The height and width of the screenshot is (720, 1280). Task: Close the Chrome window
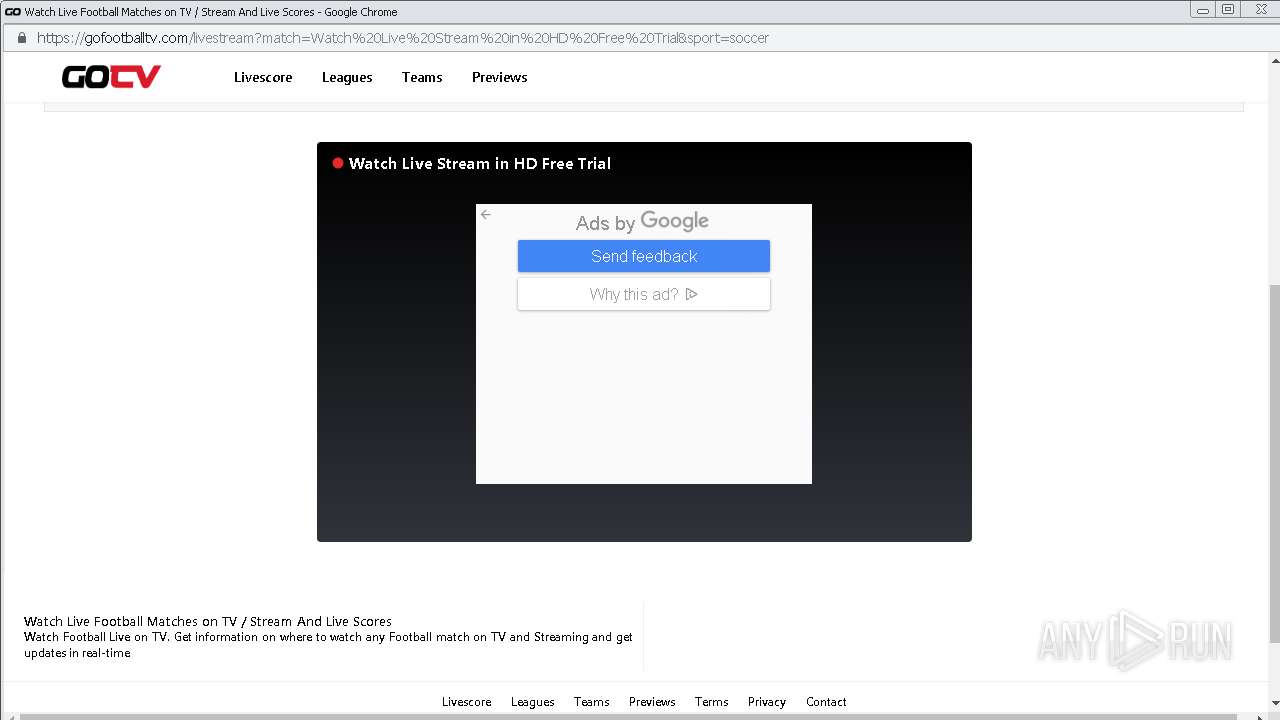(x=1261, y=10)
